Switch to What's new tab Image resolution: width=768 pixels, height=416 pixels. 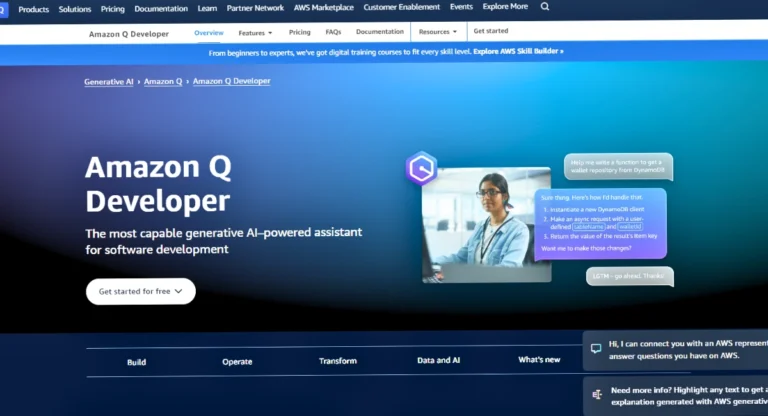pyautogui.click(x=539, y=360)
